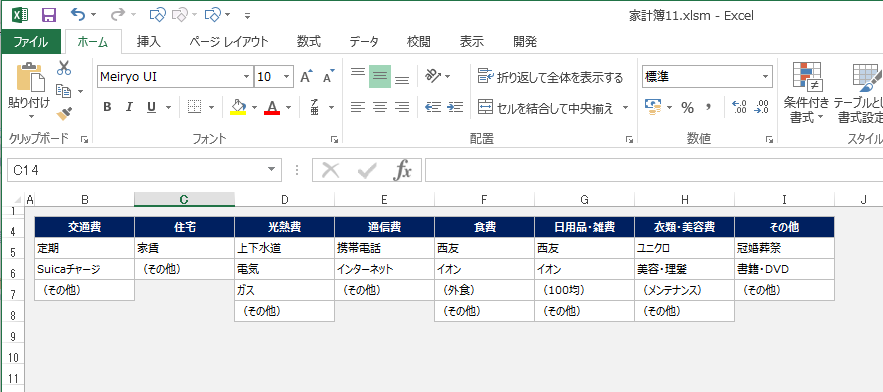Screen dimensions: 883x392
Task: Click the Undo arrow icon
Action: click(78, 15)
